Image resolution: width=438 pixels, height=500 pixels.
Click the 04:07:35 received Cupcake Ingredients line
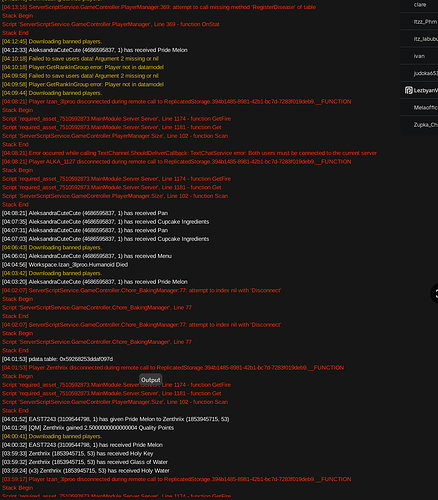(106, 222)
